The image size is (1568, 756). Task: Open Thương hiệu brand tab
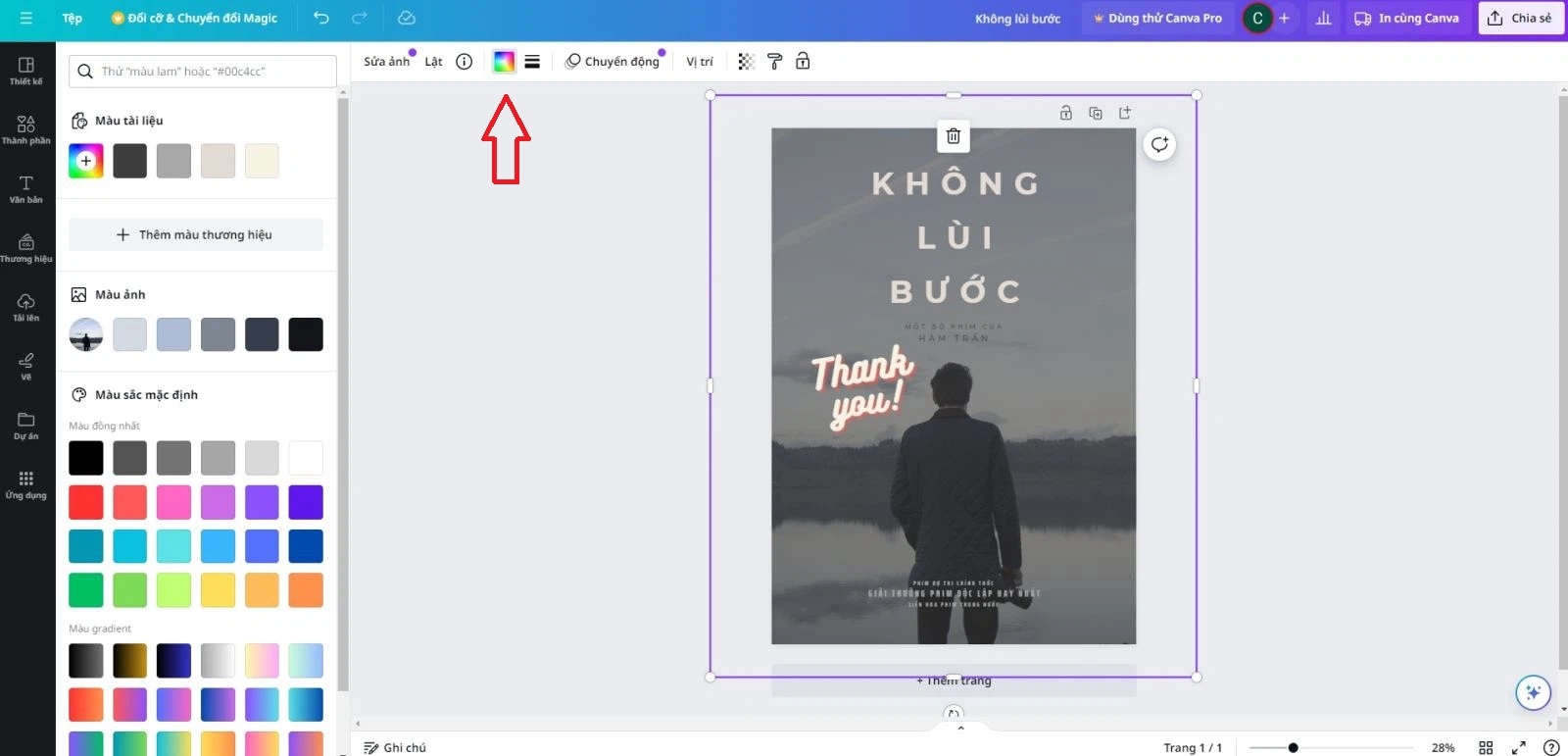(26, 248)
